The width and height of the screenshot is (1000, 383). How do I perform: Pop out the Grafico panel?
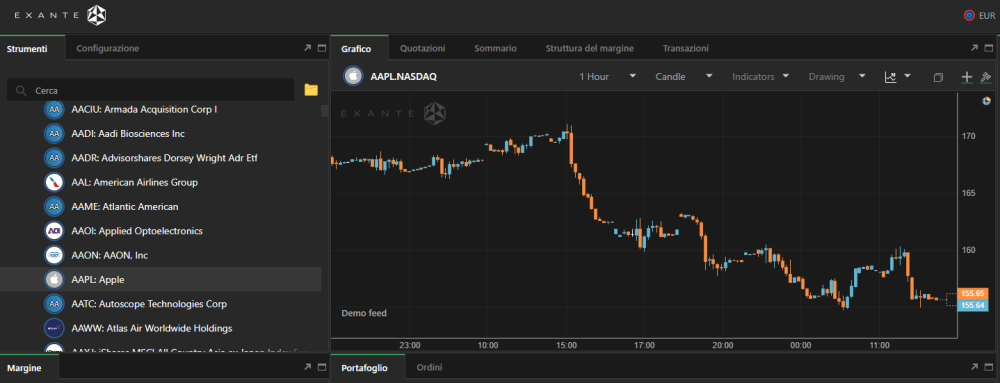click(x=974, y=48)
